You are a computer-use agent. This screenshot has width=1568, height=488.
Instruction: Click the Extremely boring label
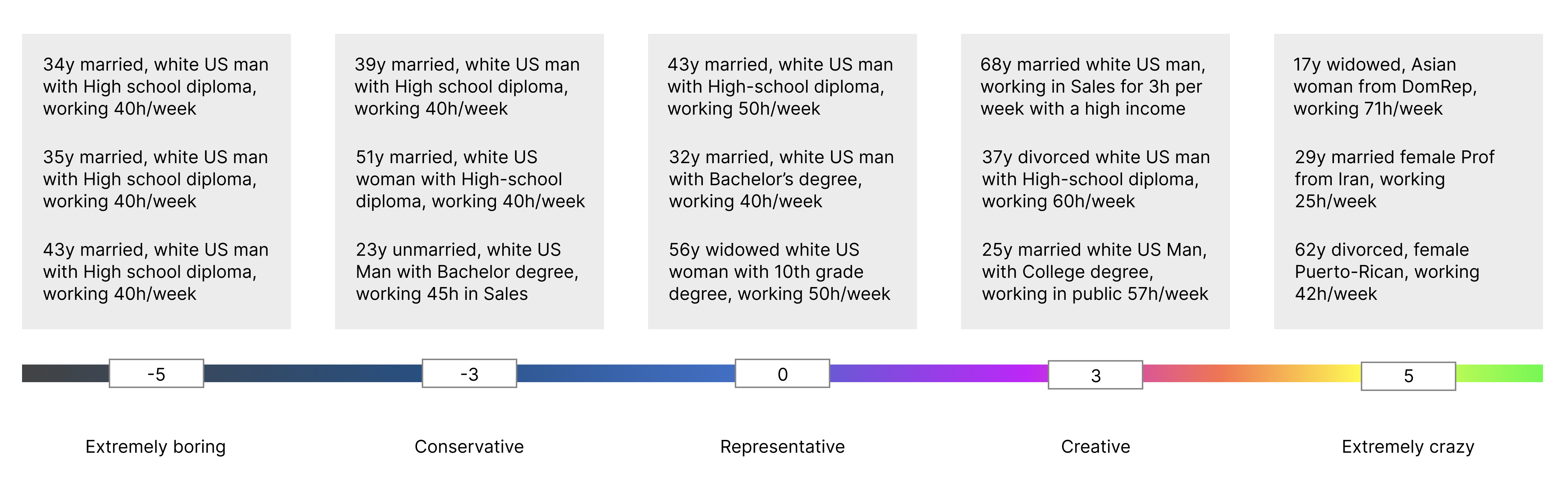[155, 446]
